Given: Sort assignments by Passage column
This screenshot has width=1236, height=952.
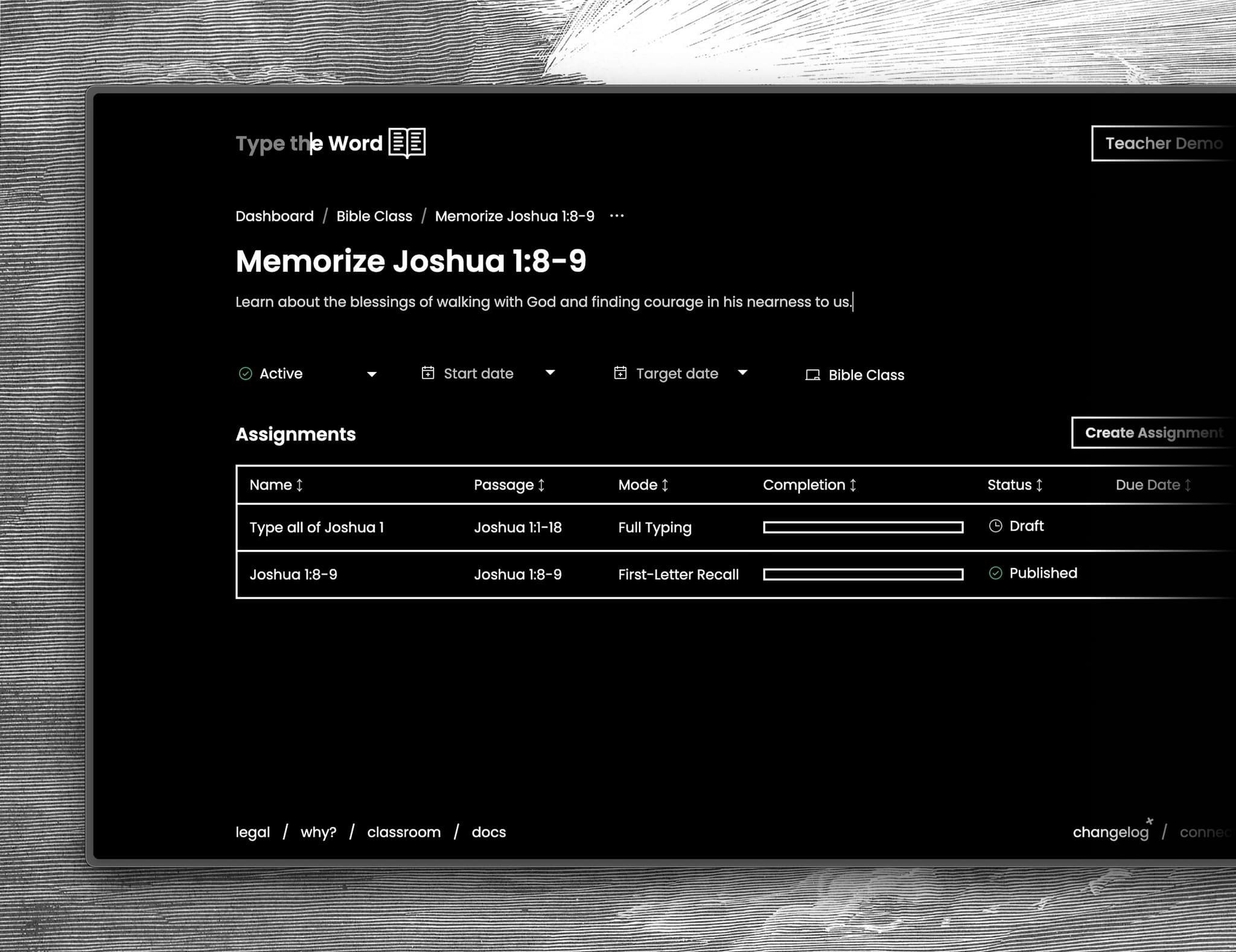Looking at the screenshot, I should pos(509,485).
